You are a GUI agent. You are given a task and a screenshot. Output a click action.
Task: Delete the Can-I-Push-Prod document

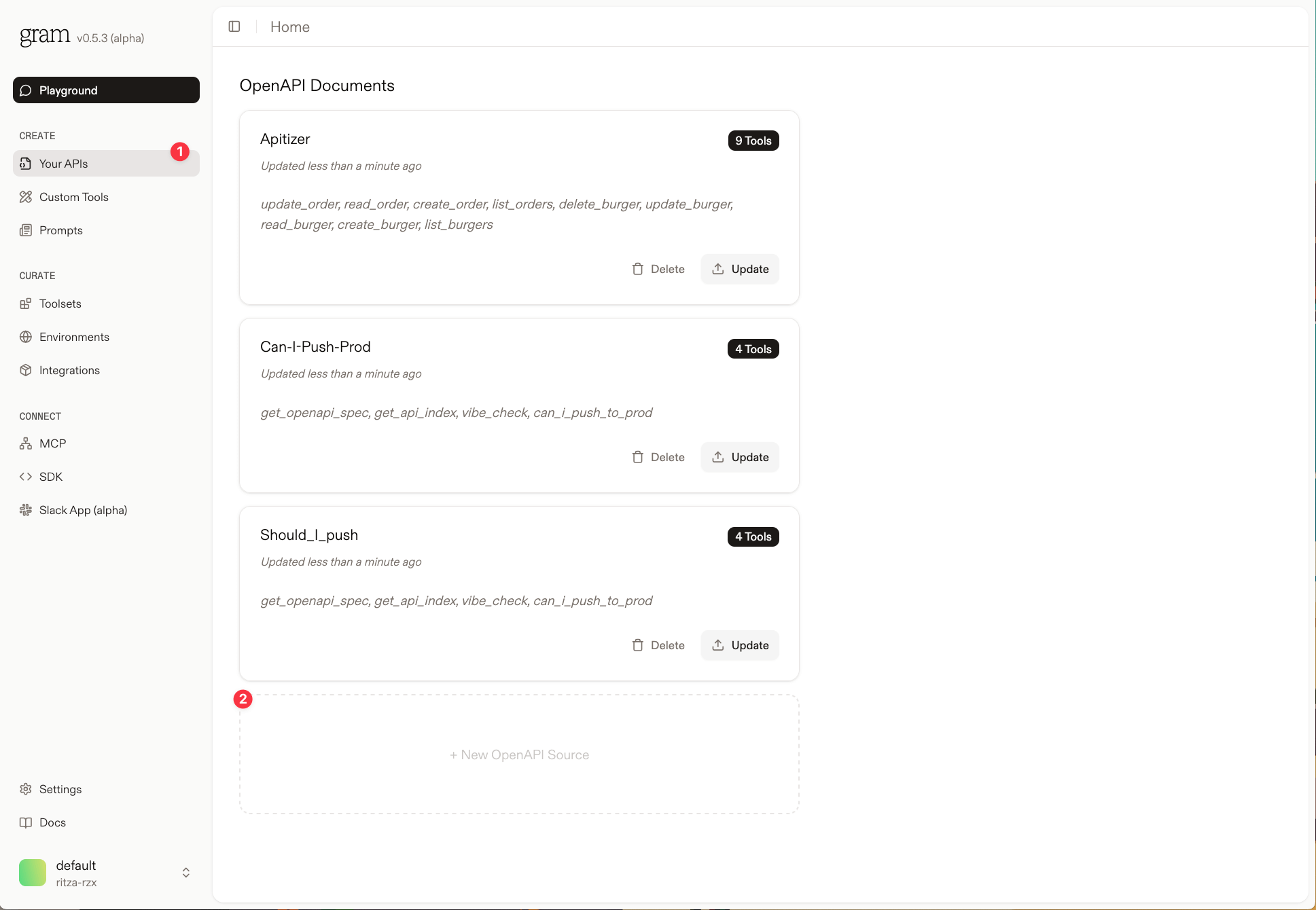tap(658, 457)
